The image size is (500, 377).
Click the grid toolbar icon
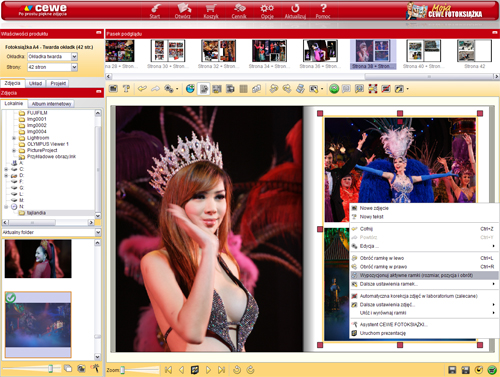[244, 89]
